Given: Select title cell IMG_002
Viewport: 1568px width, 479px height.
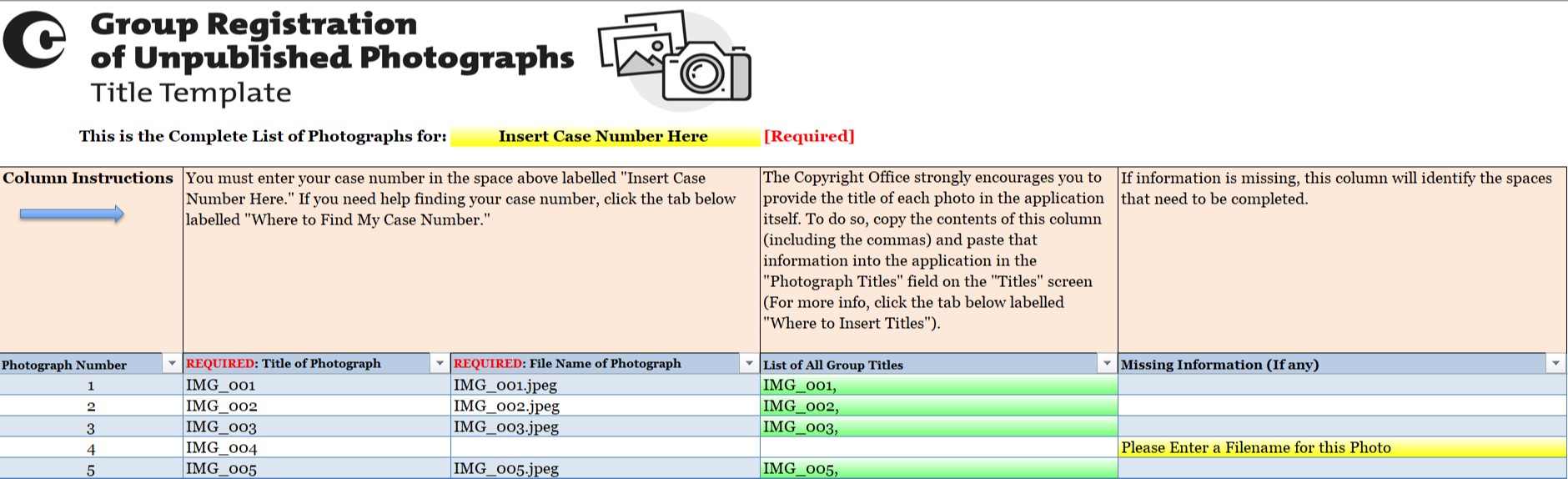Looking at the screenshot, I should click(316, 406).
